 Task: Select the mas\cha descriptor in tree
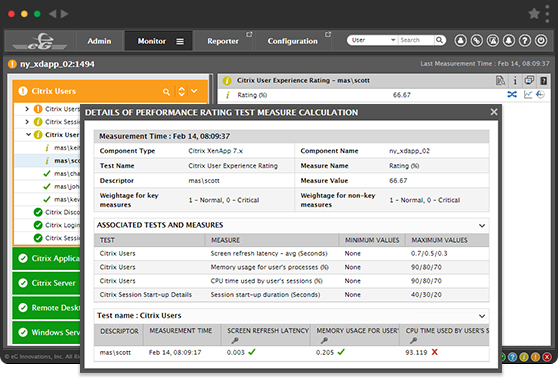(67, 174)
